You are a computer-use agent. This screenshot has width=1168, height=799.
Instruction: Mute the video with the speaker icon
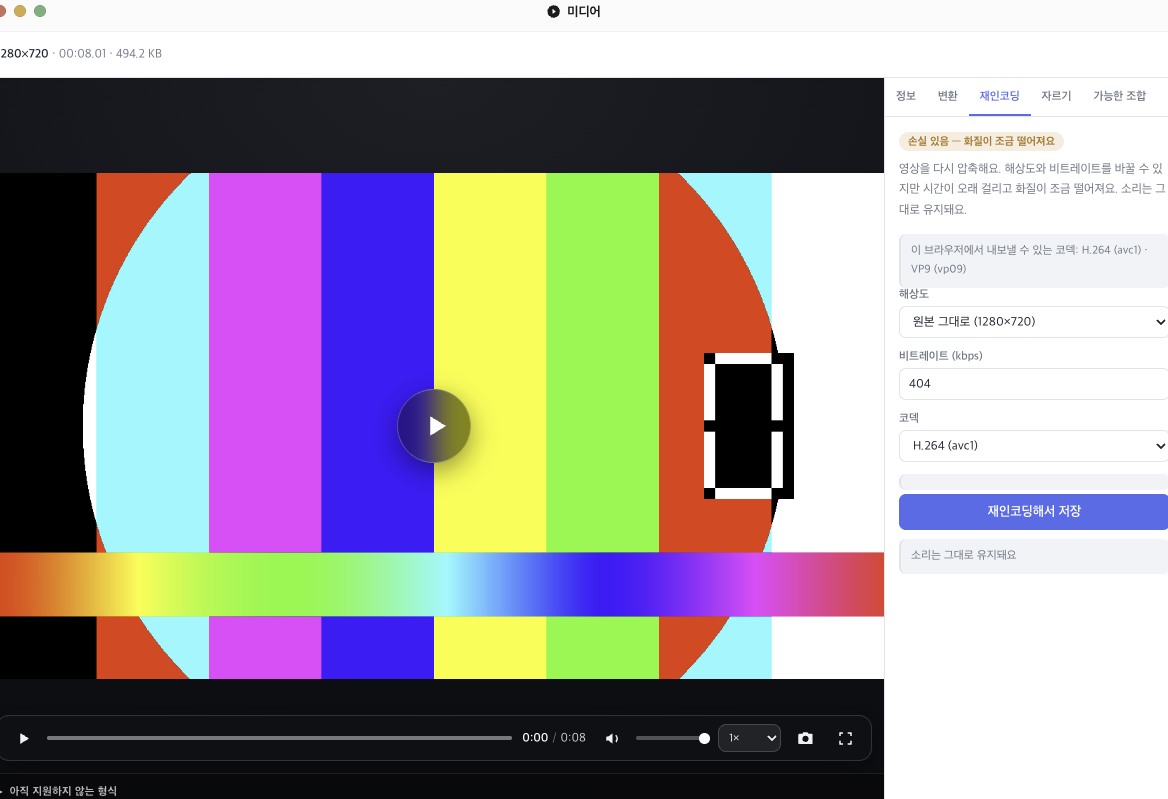click(x=612, y=738)
